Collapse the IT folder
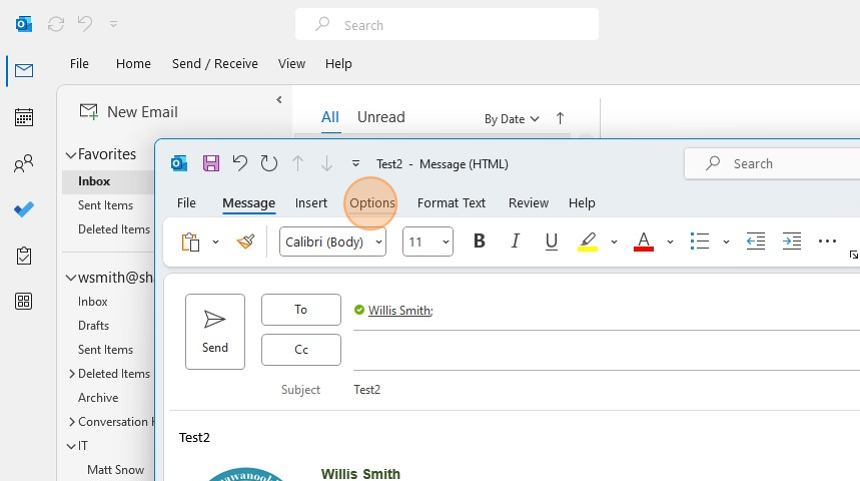The width and height of the screenshot is (860, 481). (71, 446)
